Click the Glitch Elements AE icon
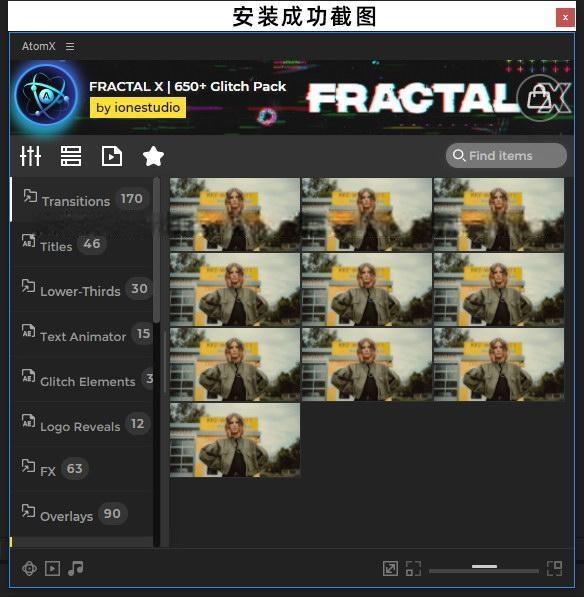The width and height of the screenshot is (584, 597). click(x=29, y=375)
